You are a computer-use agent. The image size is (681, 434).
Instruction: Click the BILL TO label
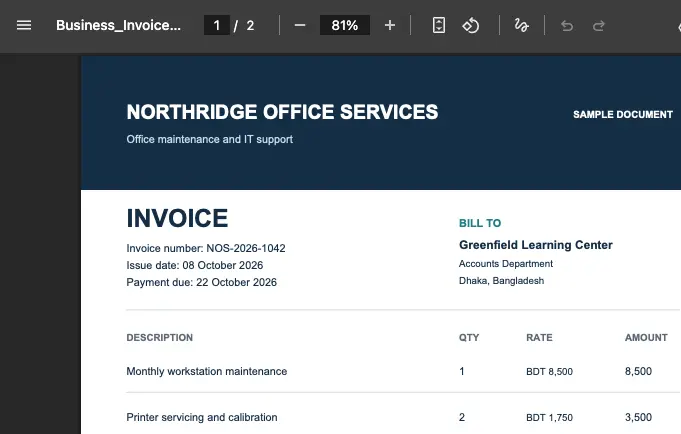coord(480,223)
